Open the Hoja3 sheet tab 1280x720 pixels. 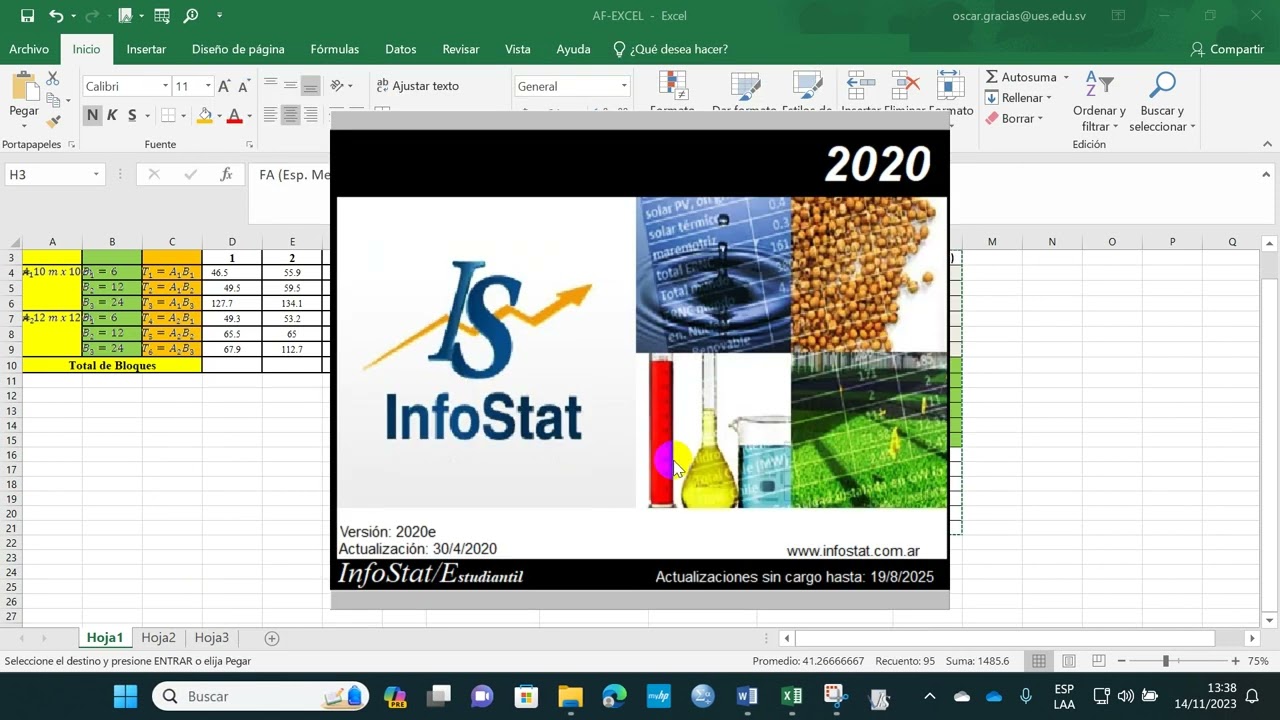tap(212, 638)
